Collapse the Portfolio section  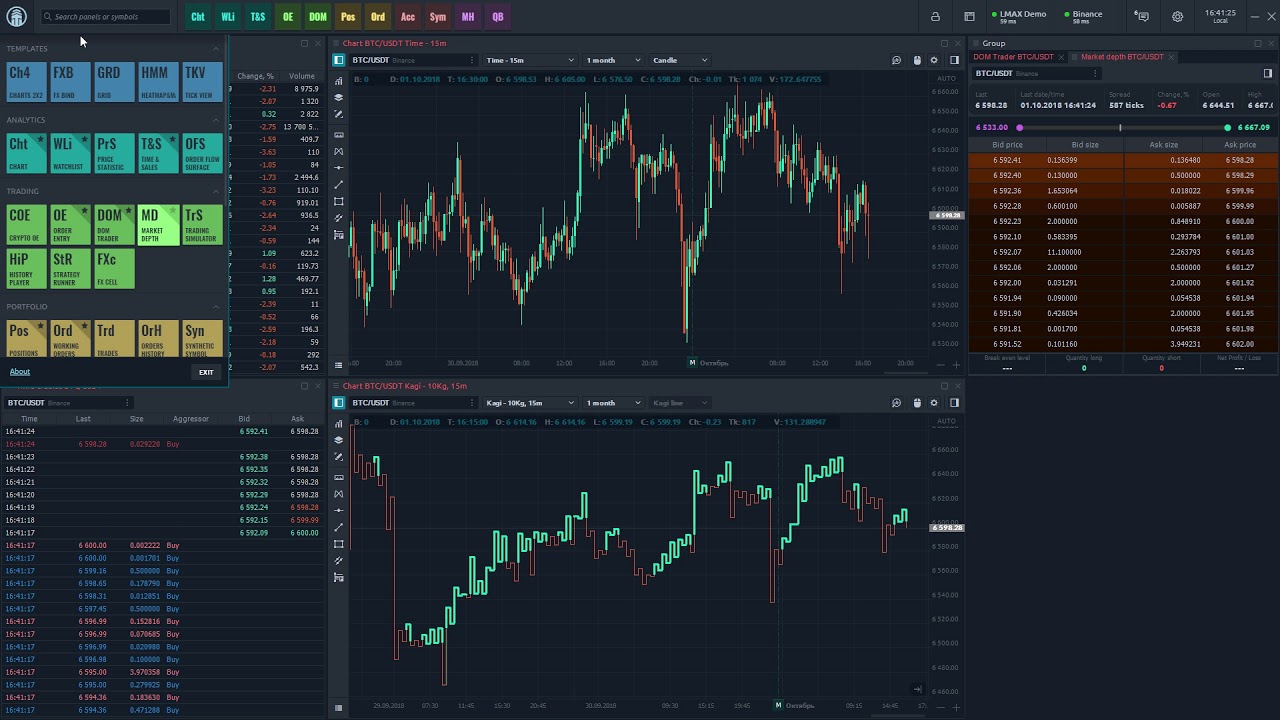coord(215,307)
